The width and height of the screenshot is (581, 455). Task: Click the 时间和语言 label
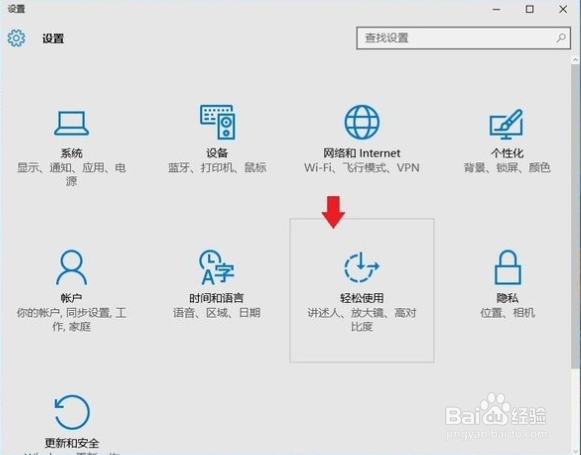(x=217, y=298)
